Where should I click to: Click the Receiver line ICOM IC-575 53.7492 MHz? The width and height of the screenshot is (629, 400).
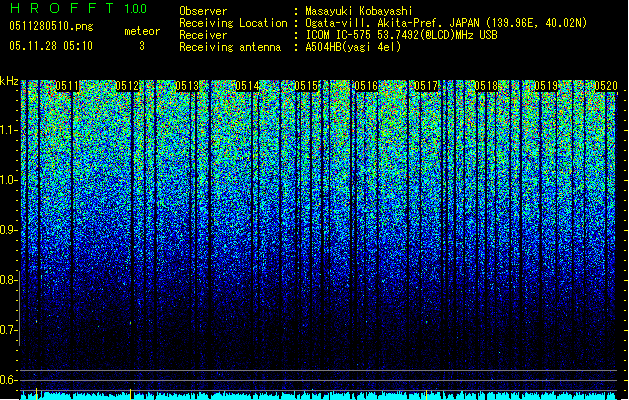(x=339, y=35)
